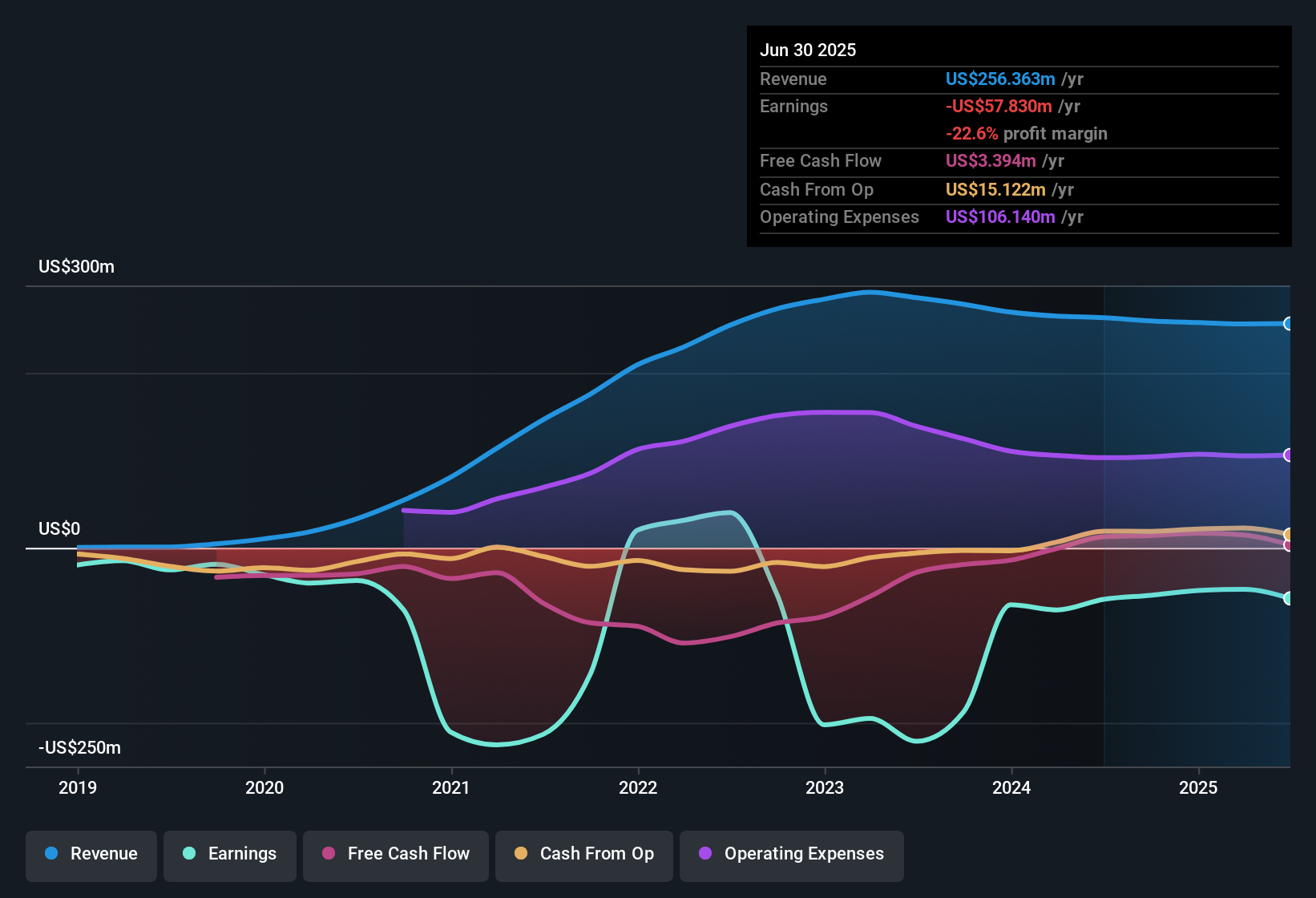Click the orange Cash From Op legend dot
Screen dimensions: 1316x898
521,854
